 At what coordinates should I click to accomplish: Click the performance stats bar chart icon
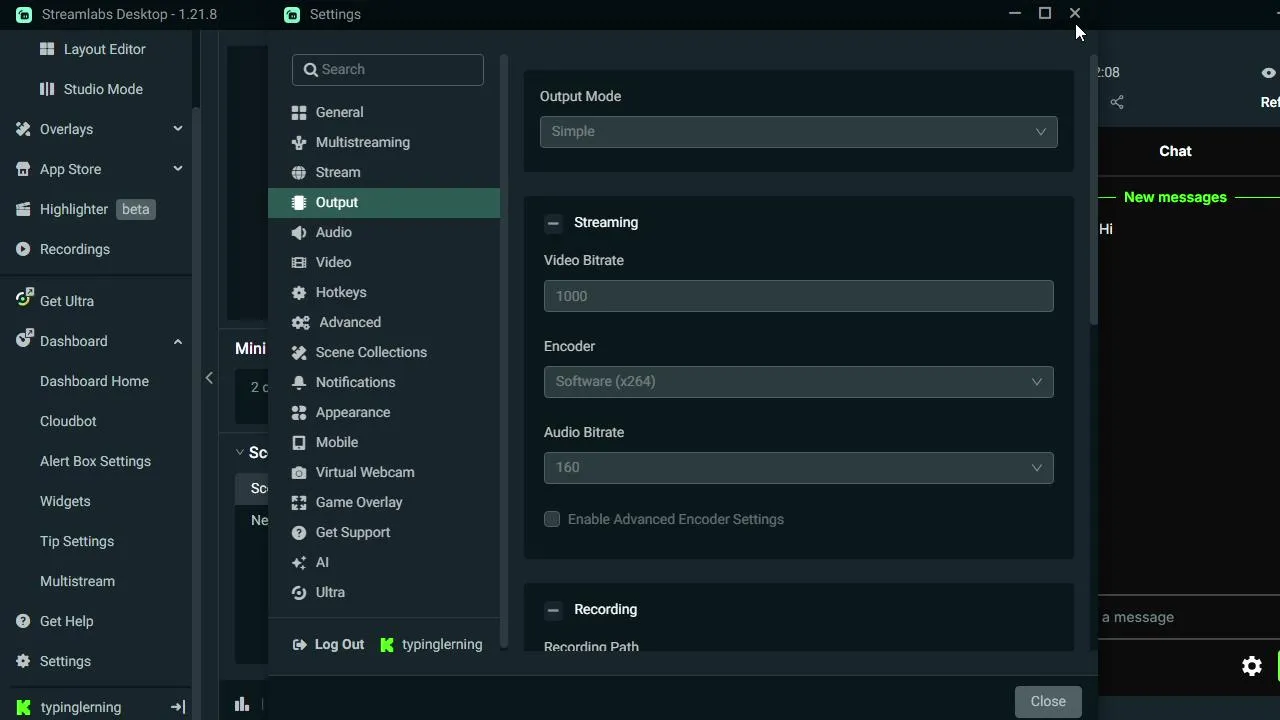click(x=242, y=704)
